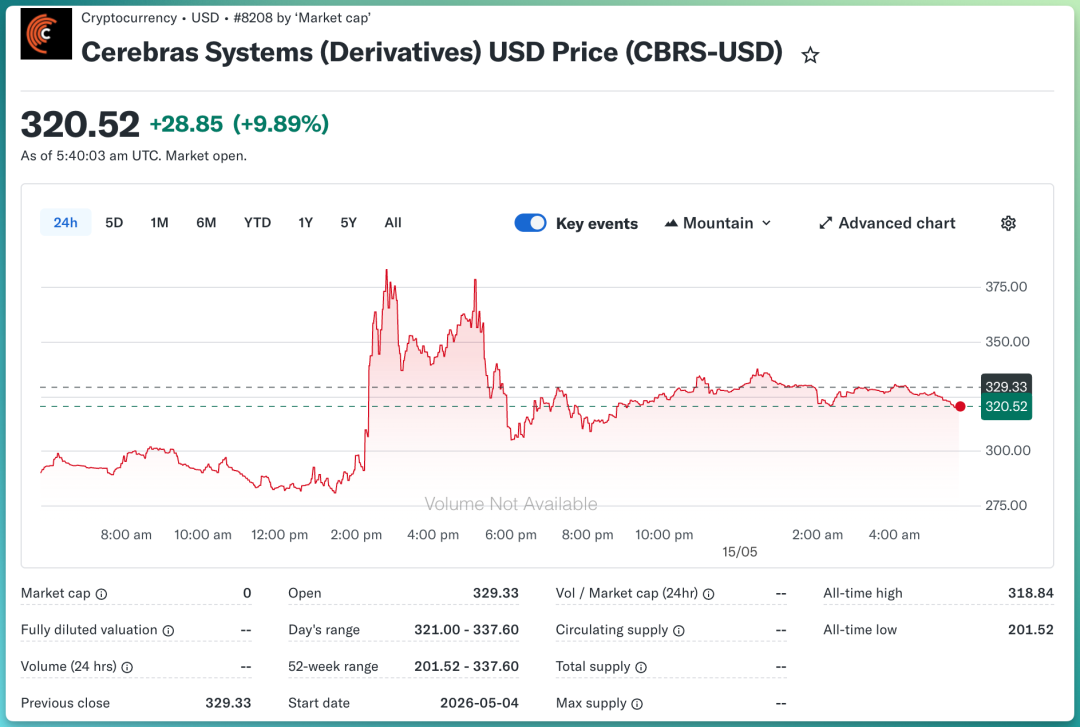
Task: Toggle the Key events switch
Action: point(530,223)
